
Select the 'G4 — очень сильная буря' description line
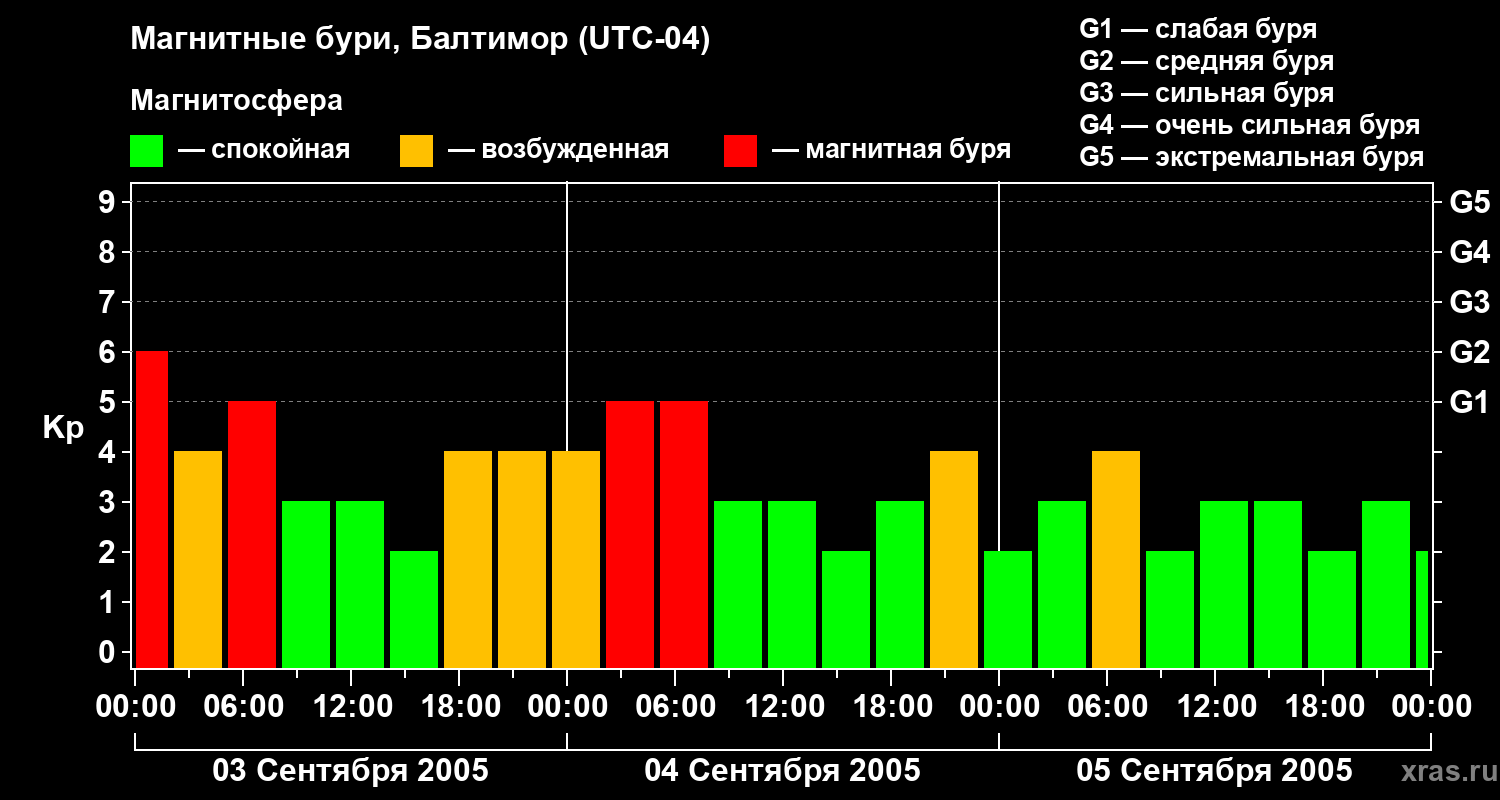coord(1250,125)
